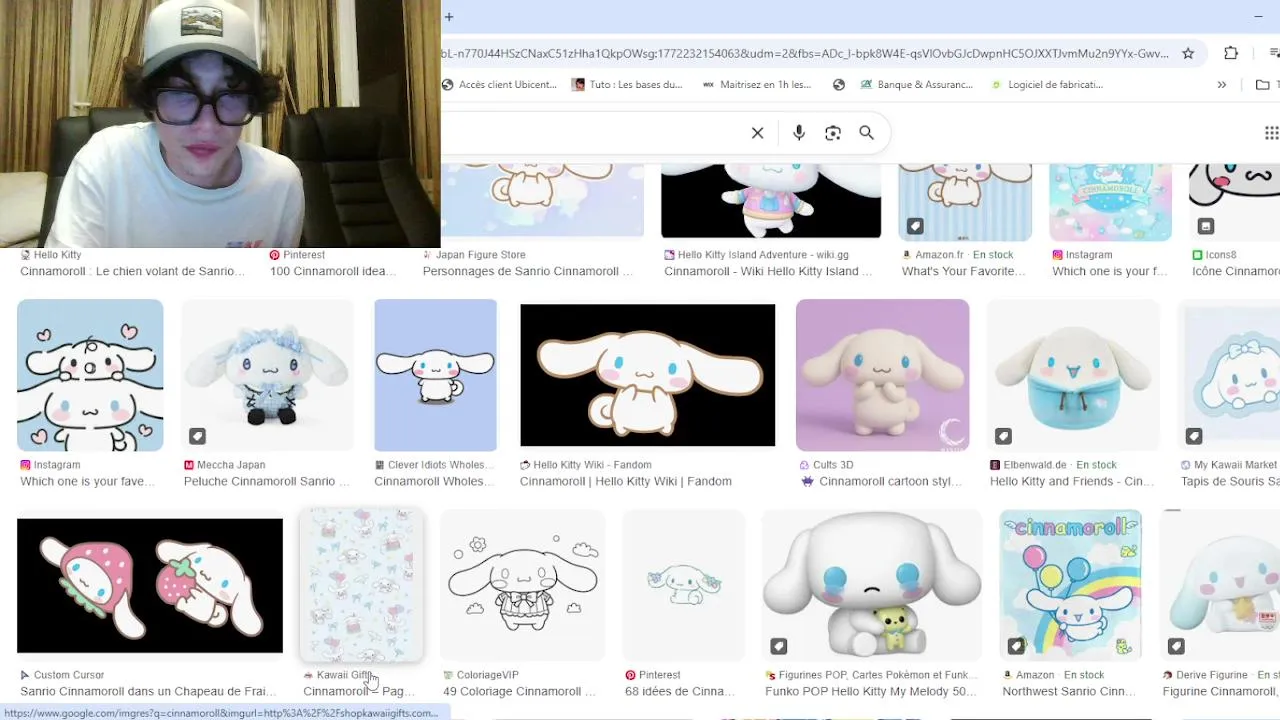Click the tag badge on Derive Figurine thumbnail

pos(1176,646)
